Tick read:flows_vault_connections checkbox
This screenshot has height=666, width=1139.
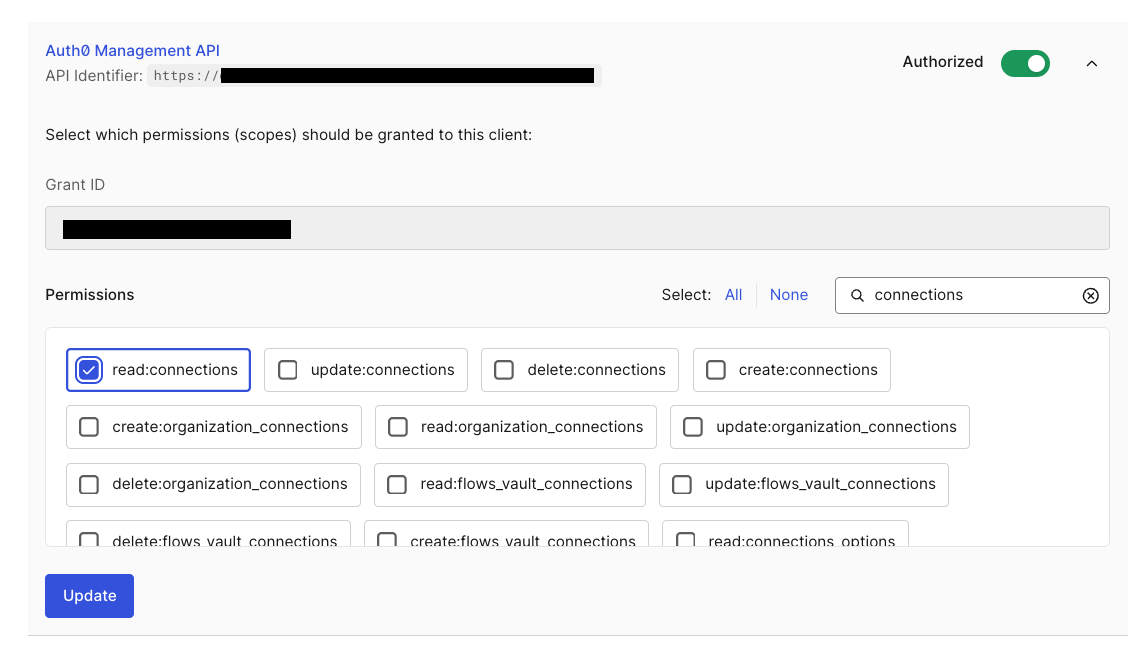pyautogui.click(x=397, y=484)
